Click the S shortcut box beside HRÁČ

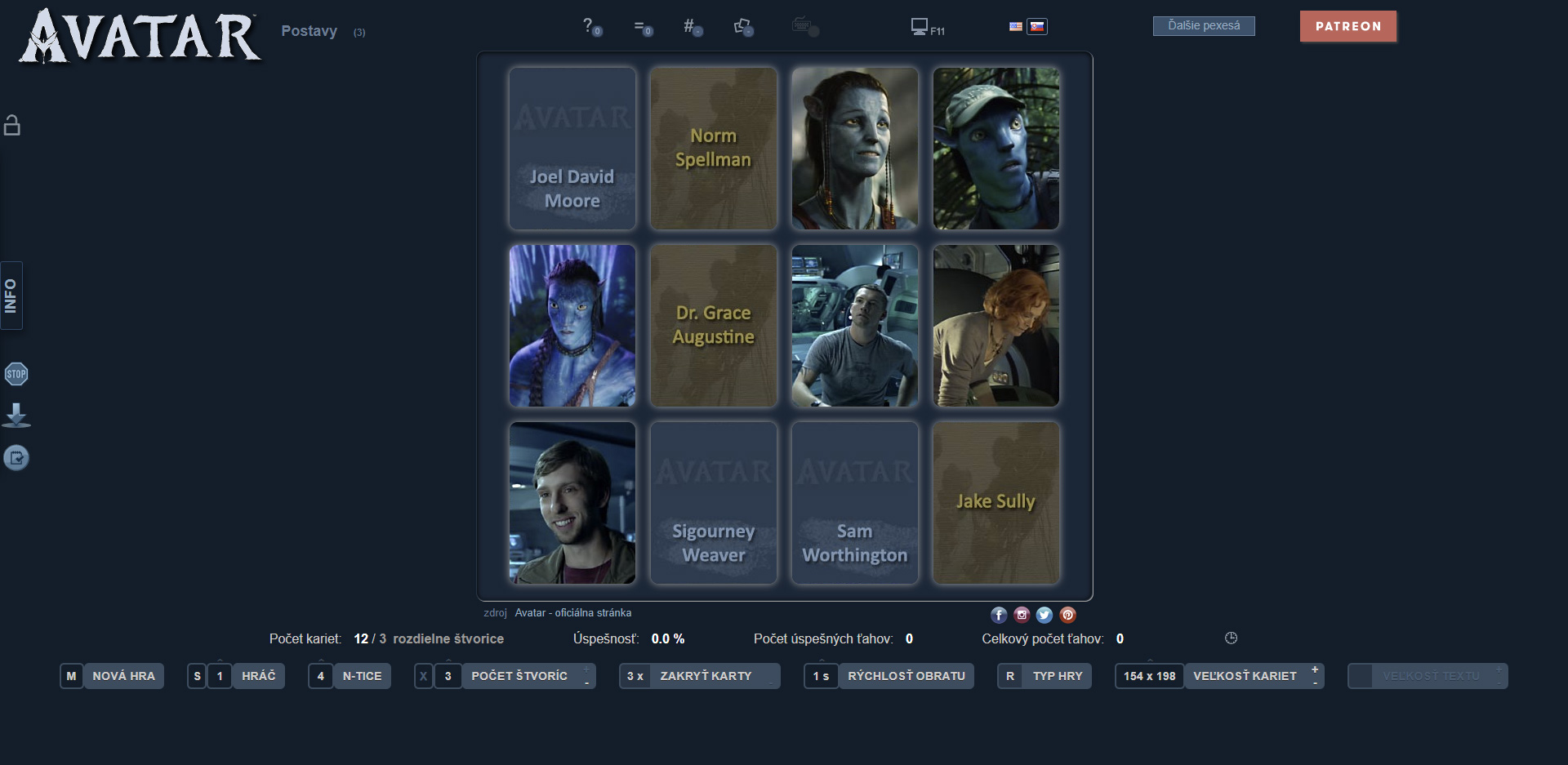coord(197,676)
